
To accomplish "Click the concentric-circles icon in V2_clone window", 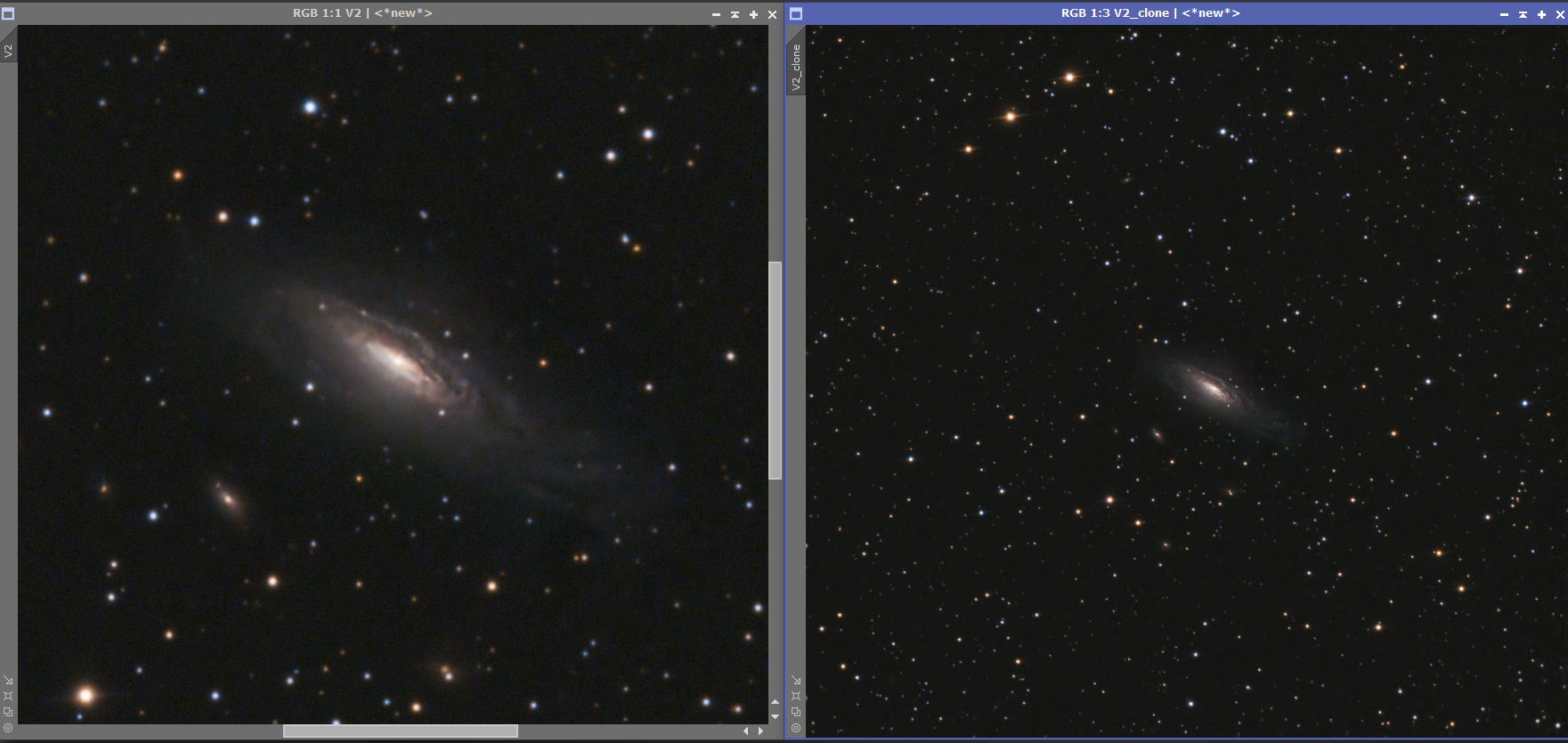I will pyautogui.click(x=796, y=728).
